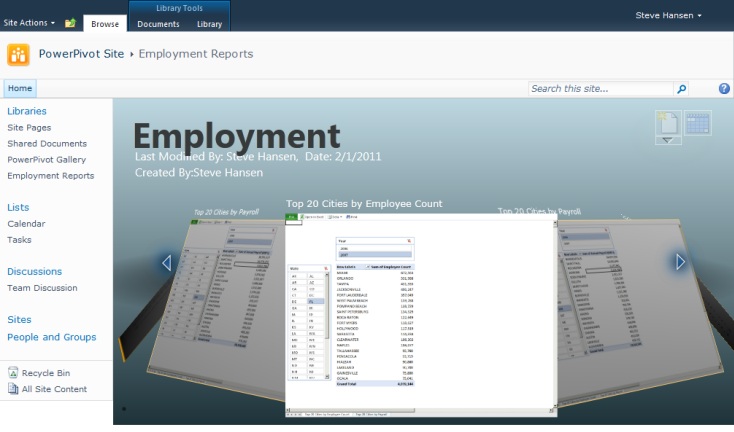Screen dimensions: 734x432
Task: Open the Libraries heading link
Action: tap(27, 111)
